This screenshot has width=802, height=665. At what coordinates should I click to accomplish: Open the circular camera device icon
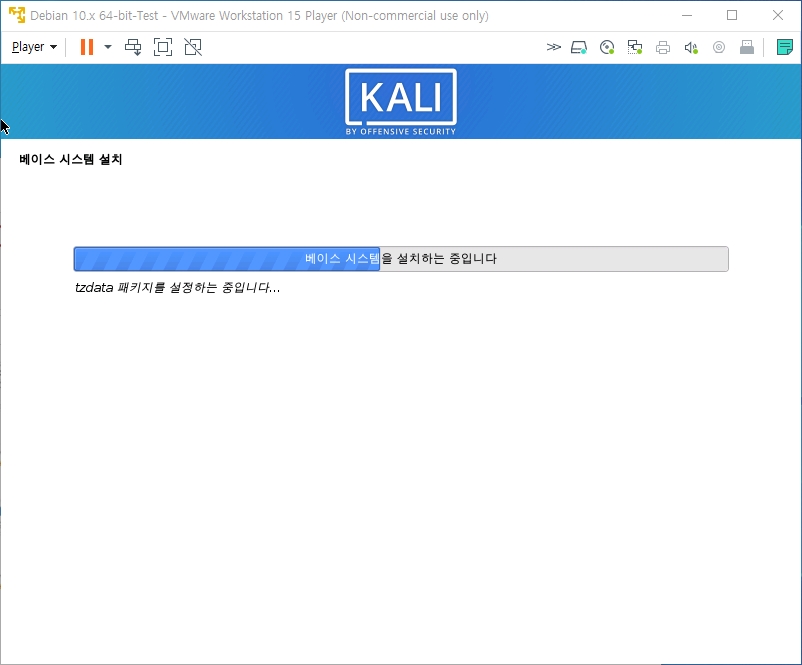click(719, 48)
